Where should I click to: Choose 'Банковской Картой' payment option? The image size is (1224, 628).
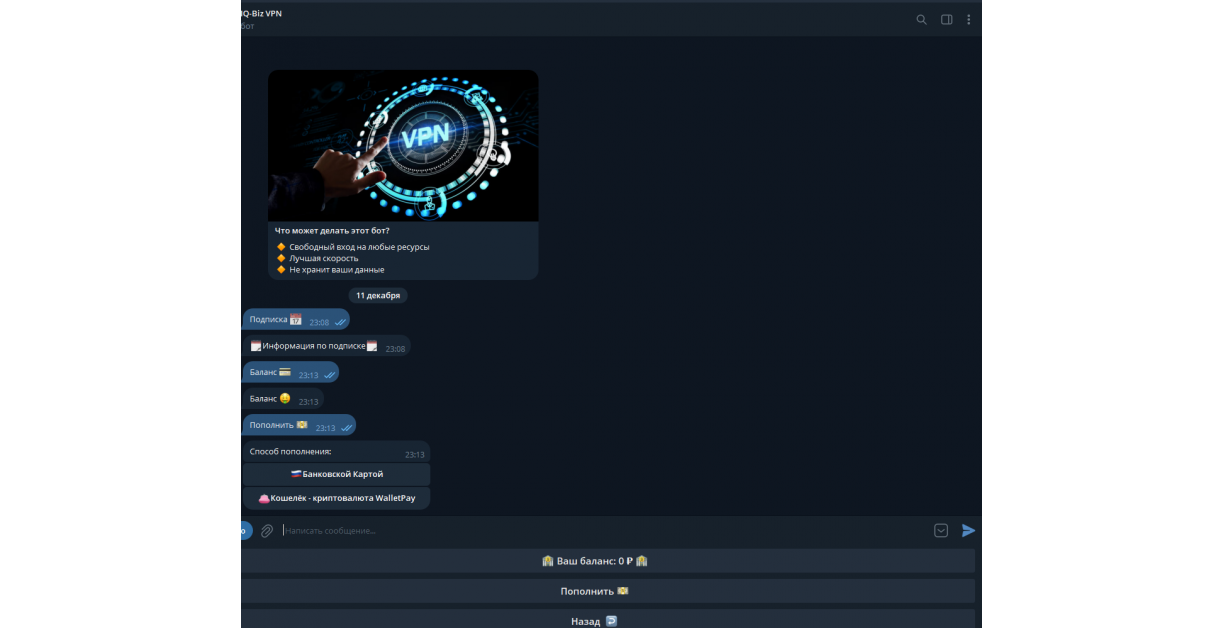click(336, 474)
